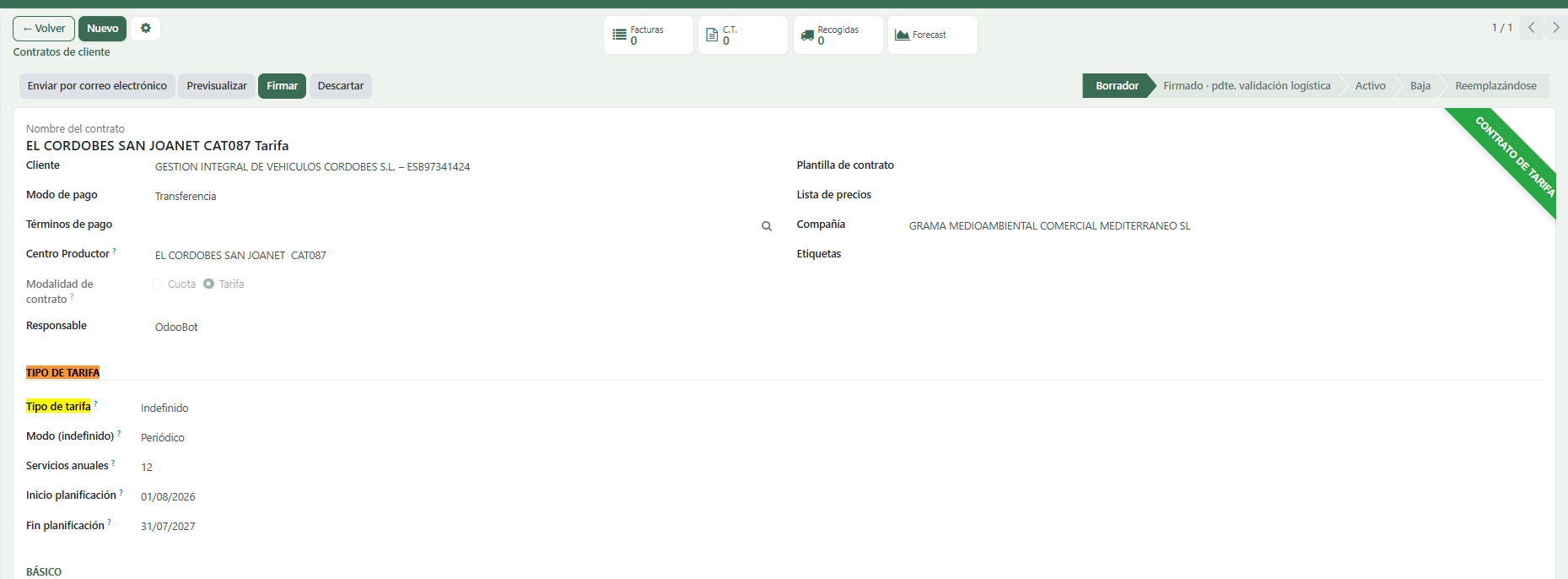Open Contratos de cliente breadcrumb link
This screenshot has height=579, width=1568.
coord(62,51)
